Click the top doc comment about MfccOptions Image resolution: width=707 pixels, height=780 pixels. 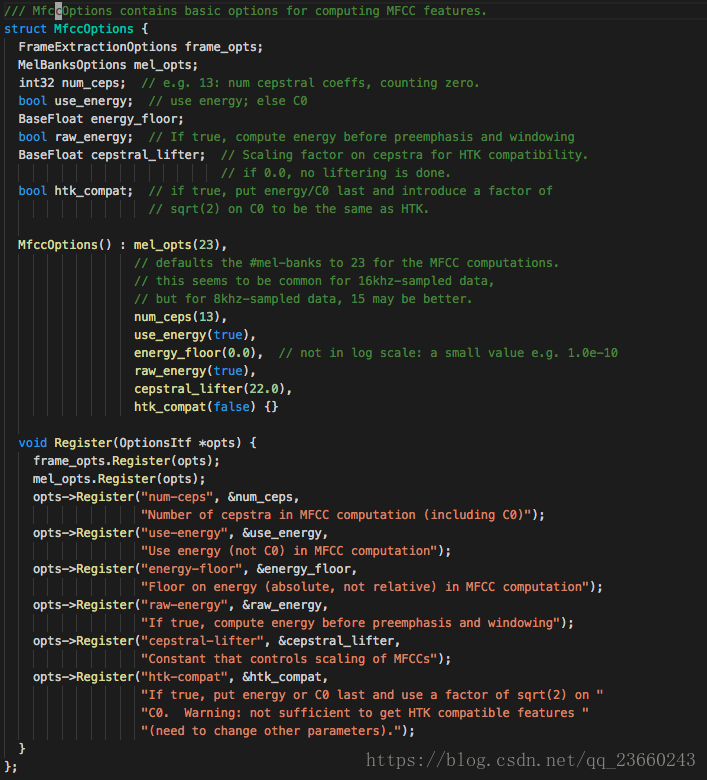coord(245,10)
